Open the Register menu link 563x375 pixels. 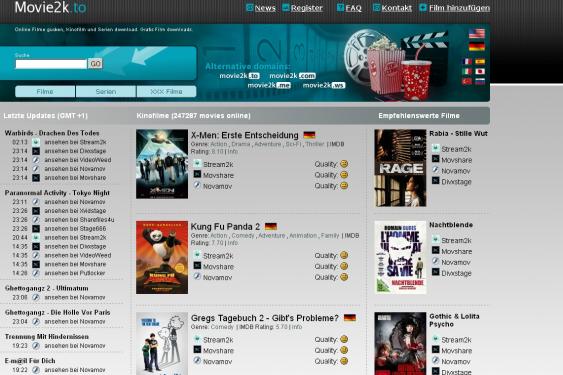coord(307,8)
